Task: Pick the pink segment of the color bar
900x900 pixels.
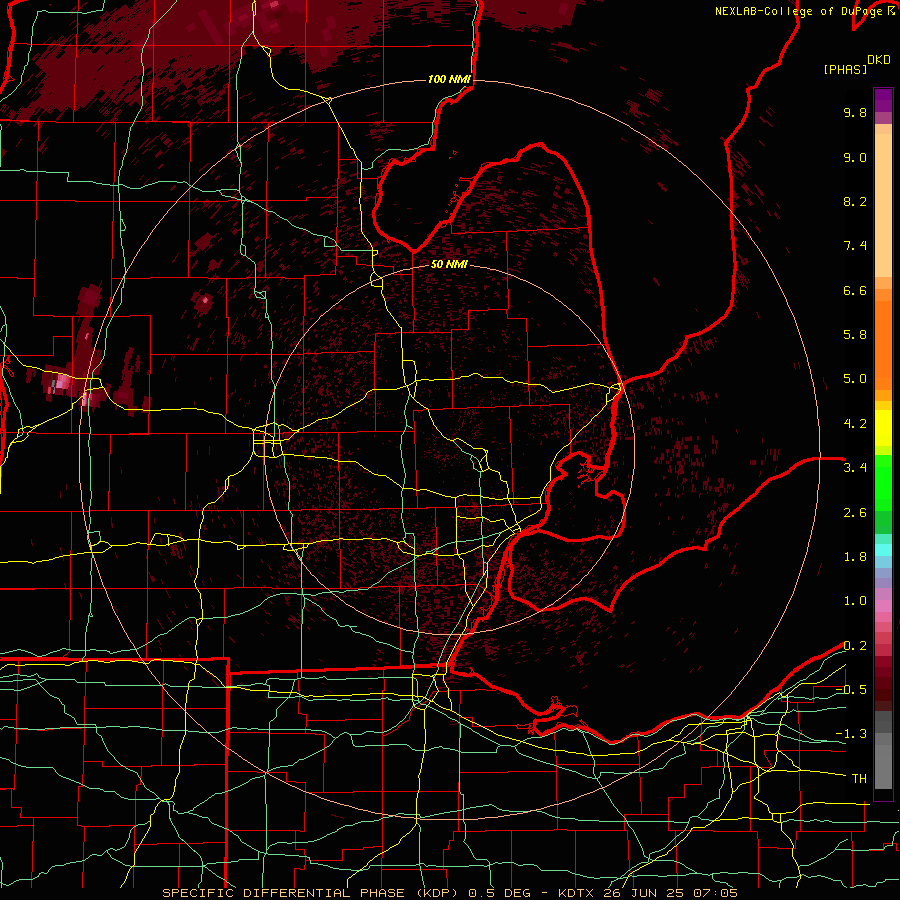Action: tap(883, 606)
